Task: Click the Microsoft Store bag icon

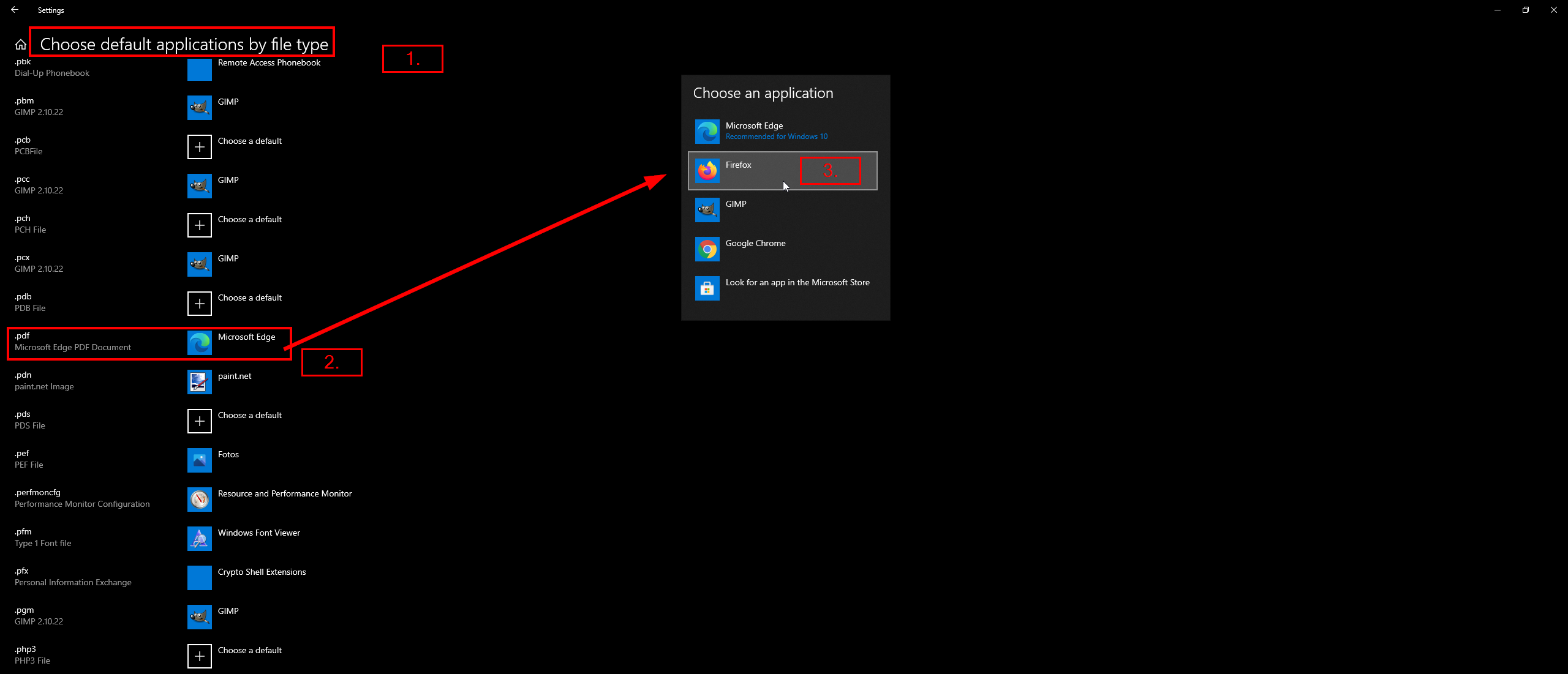Action: click(x=707, y=288)
